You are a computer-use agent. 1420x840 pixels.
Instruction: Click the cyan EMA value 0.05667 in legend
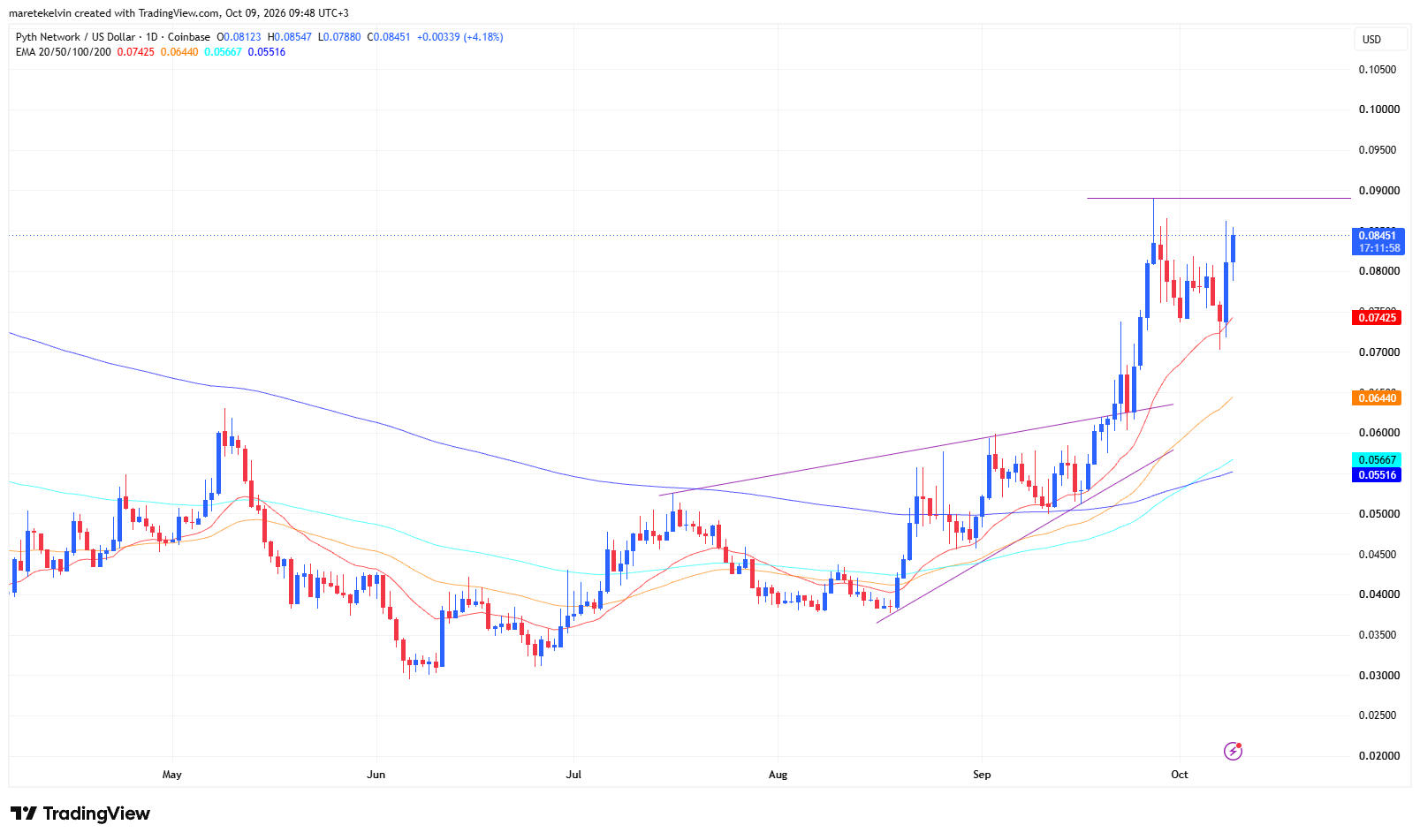(x=223, y=52)
